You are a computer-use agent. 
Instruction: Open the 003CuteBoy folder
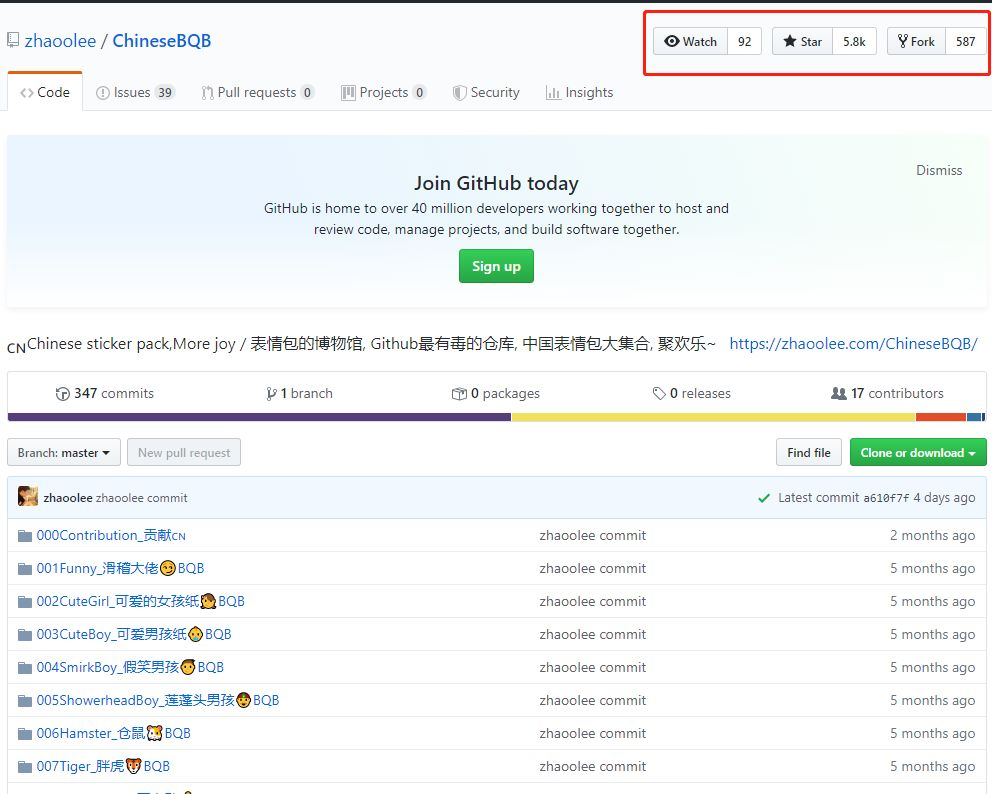(x=134, y=634)
